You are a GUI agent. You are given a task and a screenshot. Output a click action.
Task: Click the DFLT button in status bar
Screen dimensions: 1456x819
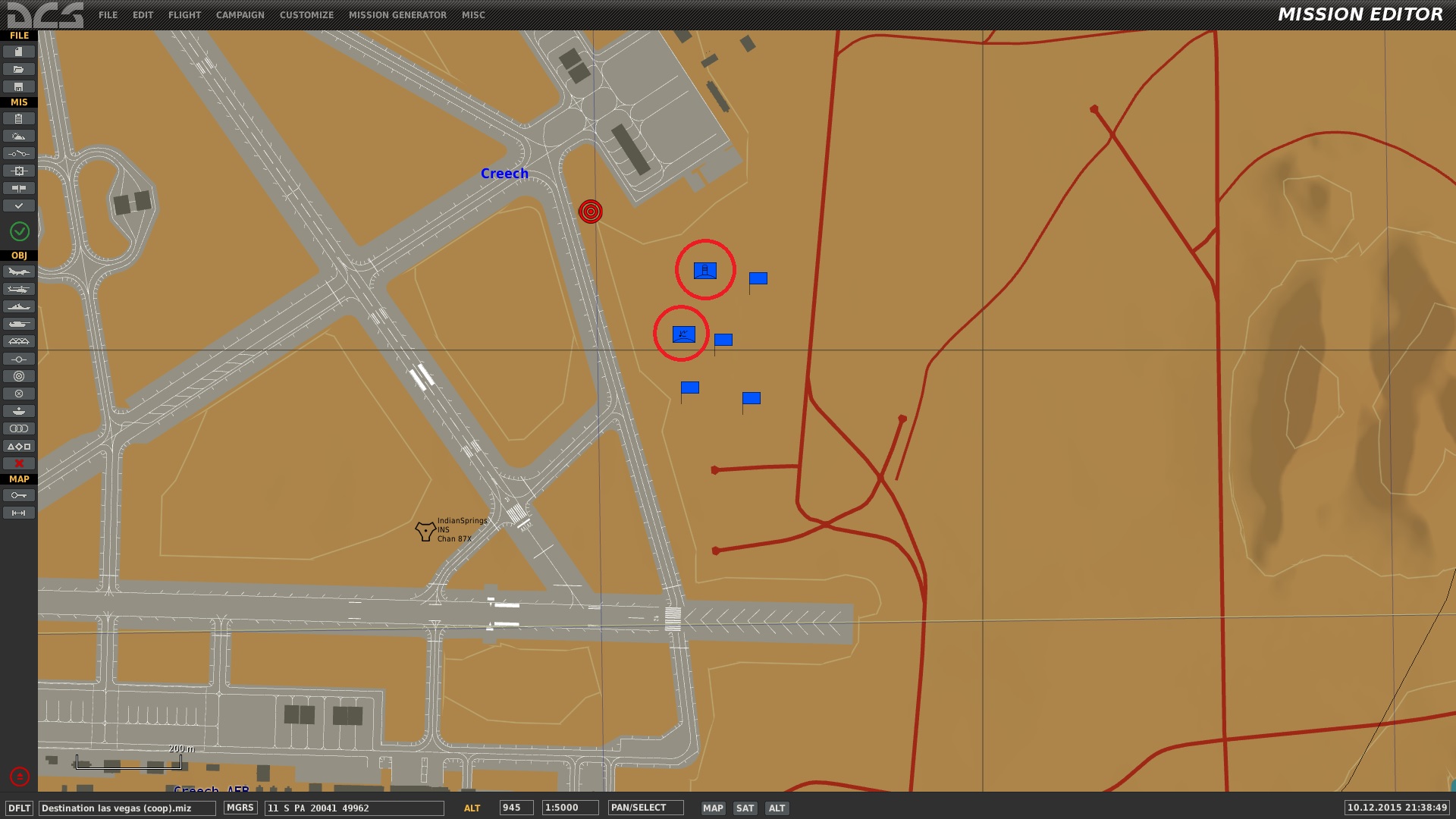(x=19, y=808)
